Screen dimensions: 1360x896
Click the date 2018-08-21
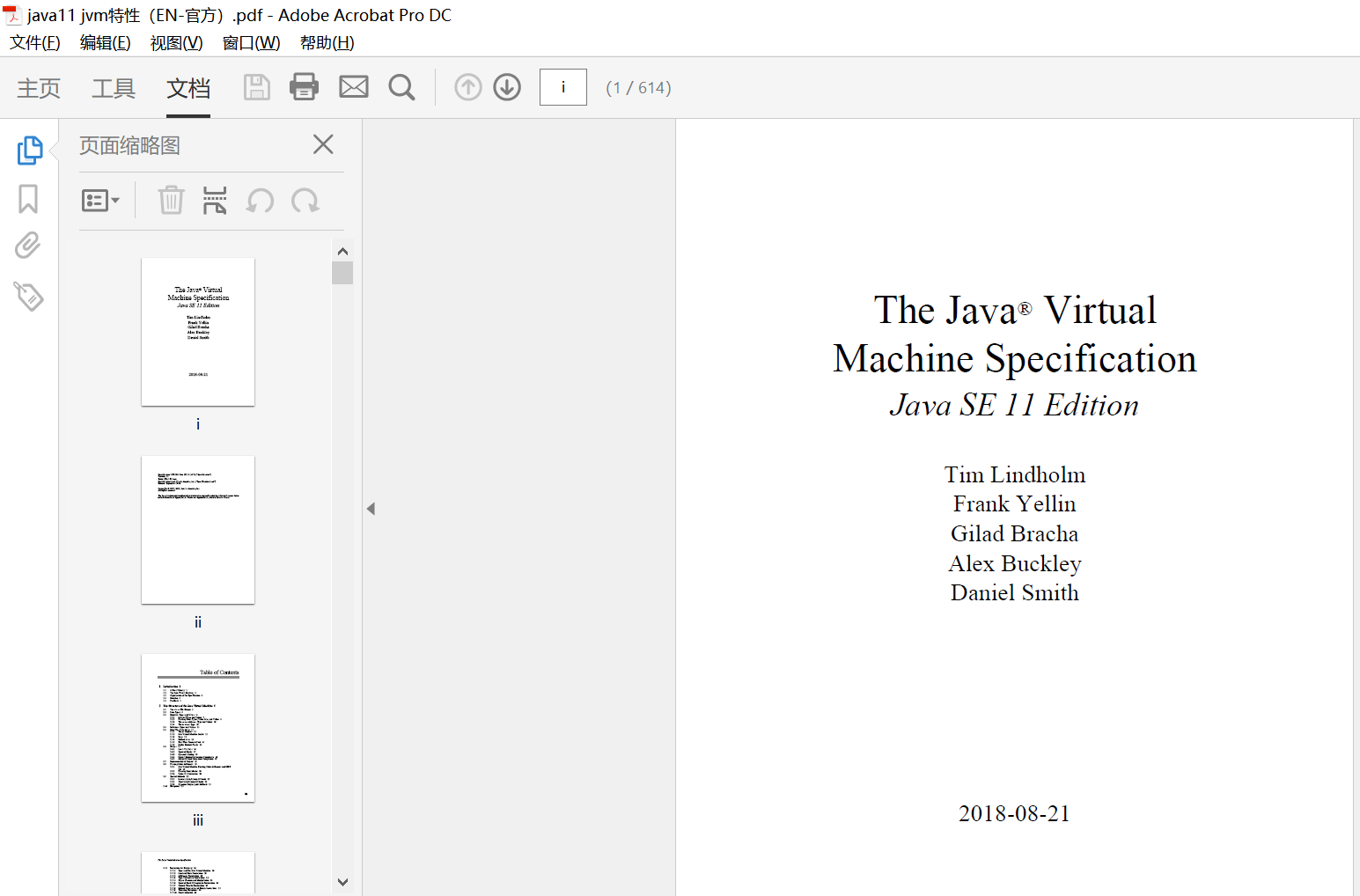(1014, 813)
